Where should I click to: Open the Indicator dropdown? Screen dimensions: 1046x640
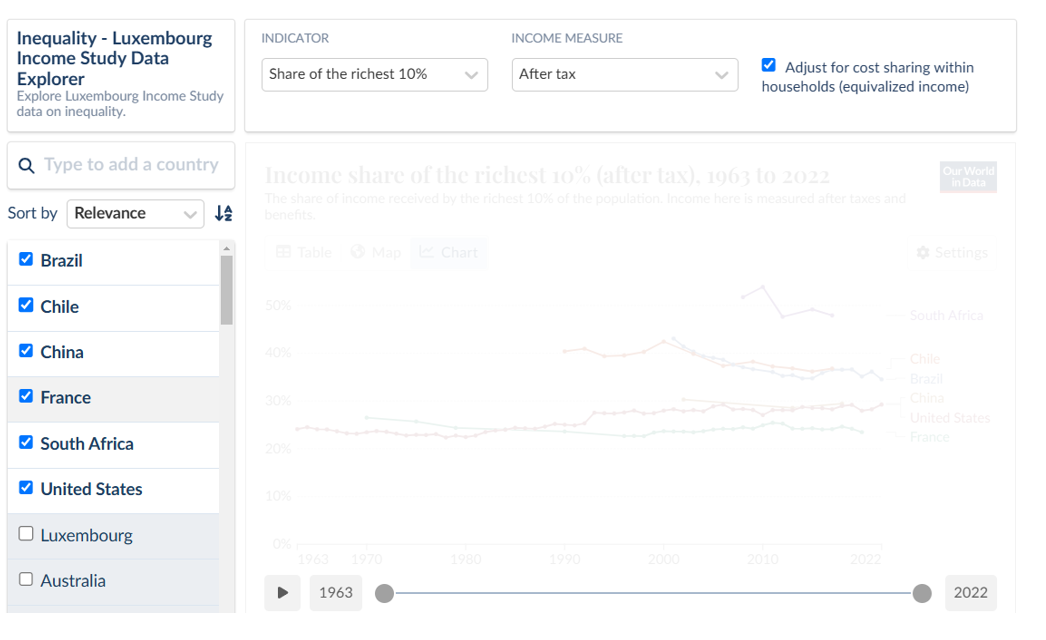pos(374,75)
